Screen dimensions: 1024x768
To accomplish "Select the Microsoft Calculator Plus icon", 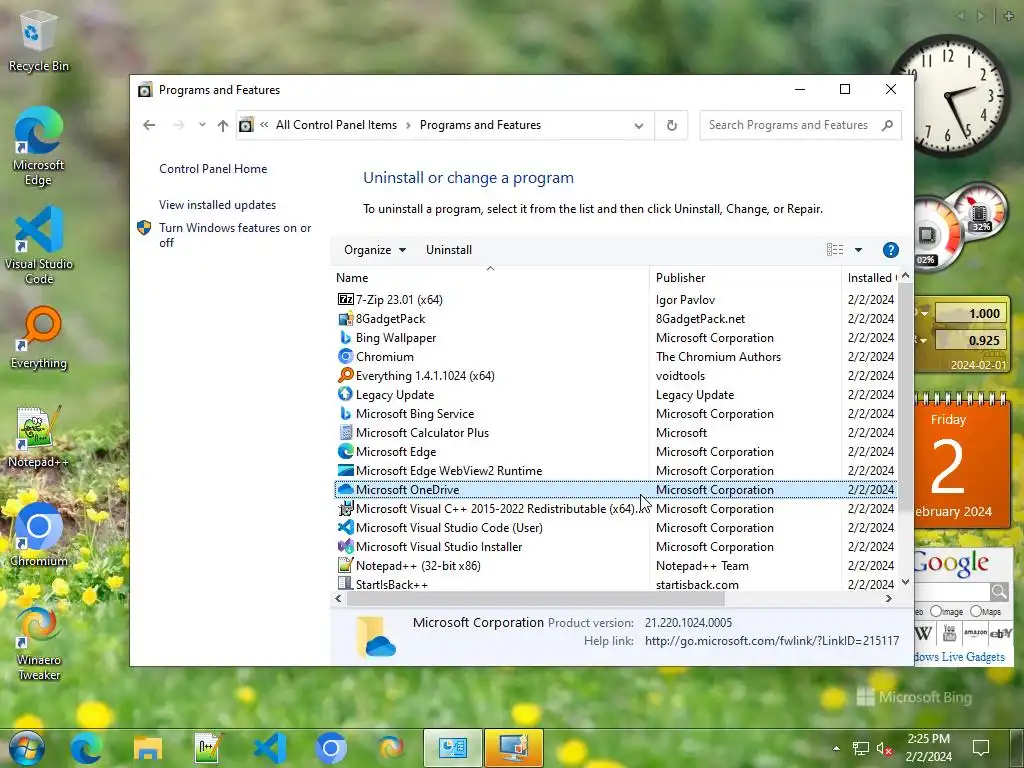I will coord(345,432).
